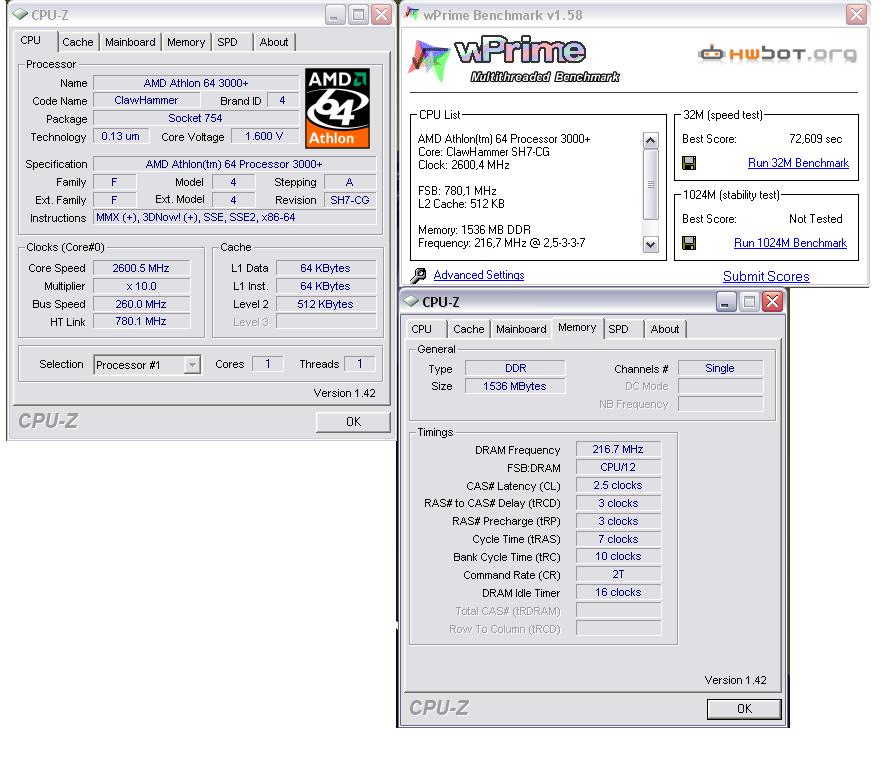The height and width of the screenshot is (771, 882).
Task: Click the save icon beside Run 32M Benchmark
Action: tap(688, 163)
